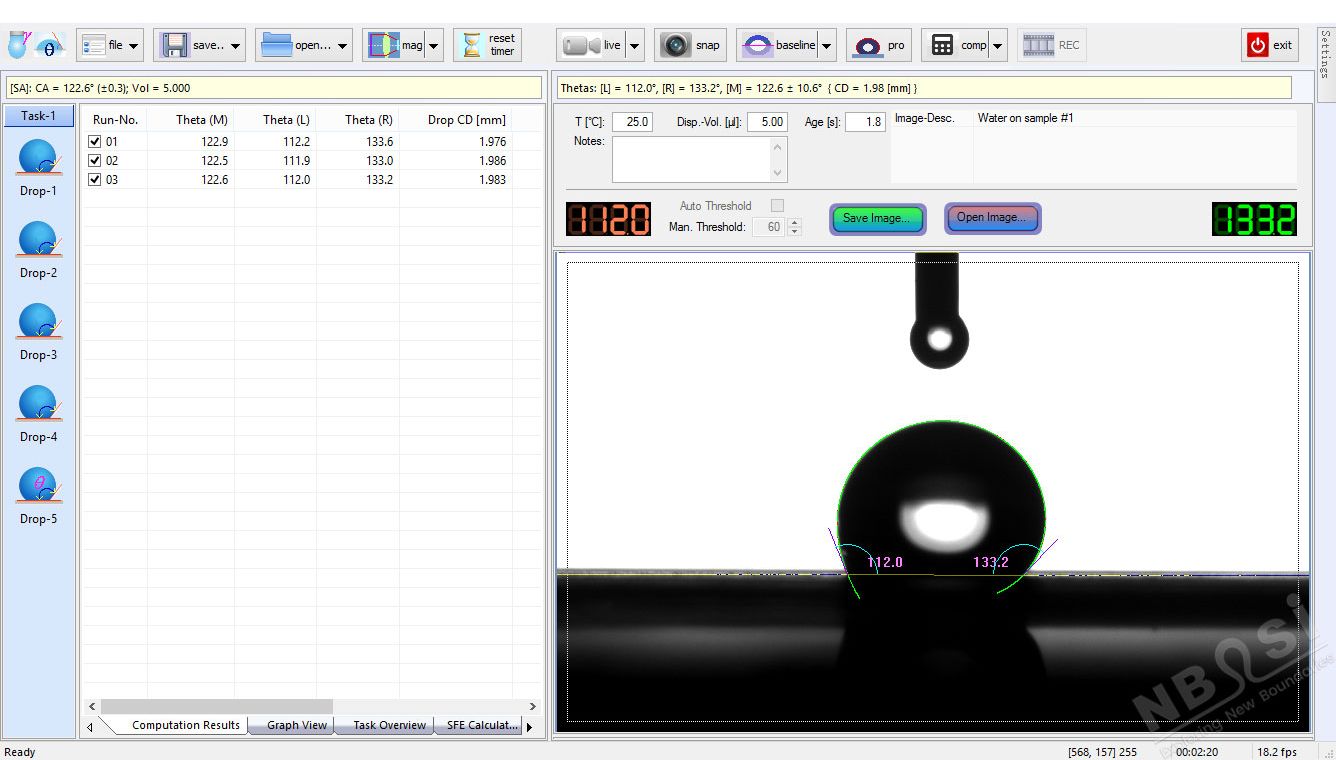The height and width of the screenshot is (760, 1336).
Task: Select Drop-3 in the sidebar
Action: click(38, 327)
